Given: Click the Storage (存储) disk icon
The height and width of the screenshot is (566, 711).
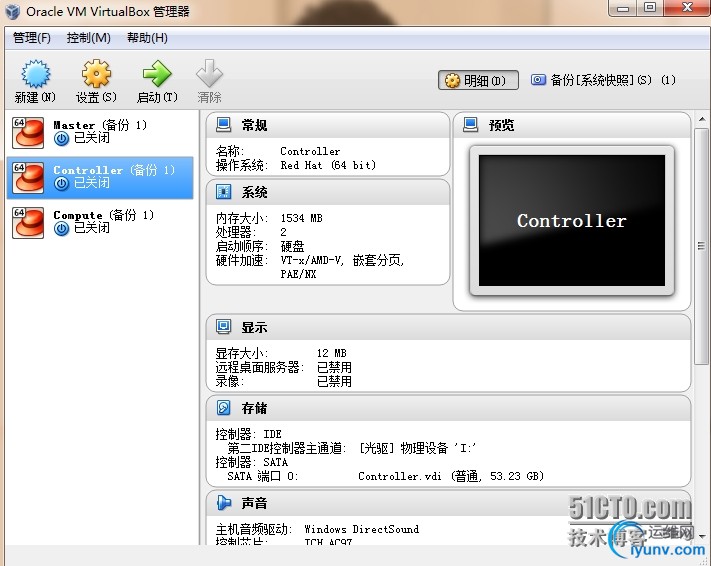Looking at the screenshot, I should tap(223, 408).
